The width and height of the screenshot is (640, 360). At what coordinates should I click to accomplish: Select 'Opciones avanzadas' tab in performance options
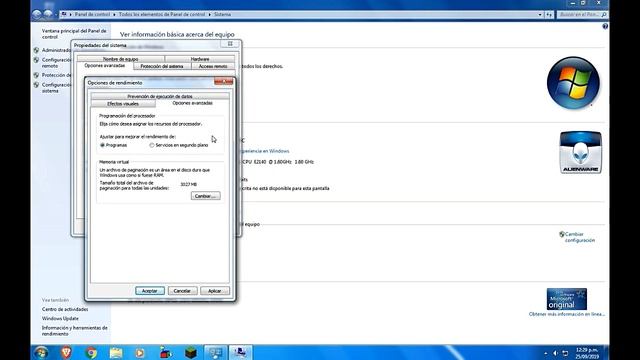tap(192, 103)
